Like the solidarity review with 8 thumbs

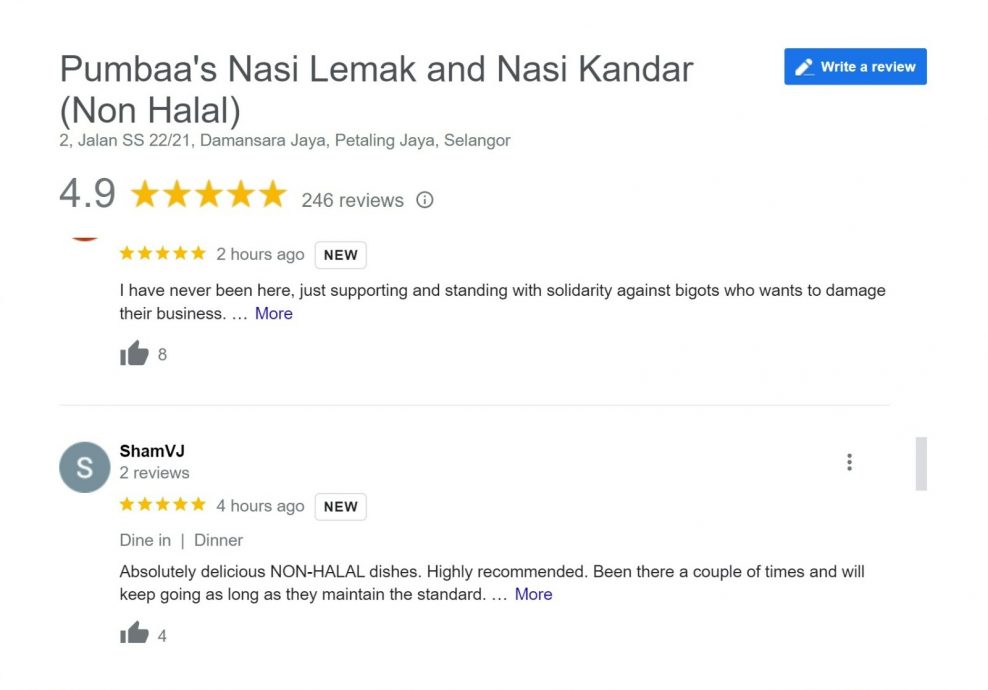pos(134,354)
